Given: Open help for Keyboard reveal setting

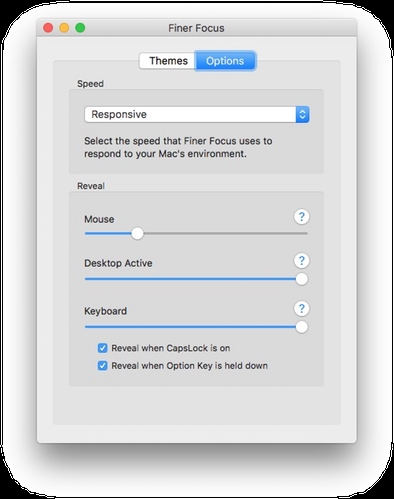Looking at the screenshot, I should point(301,309).
